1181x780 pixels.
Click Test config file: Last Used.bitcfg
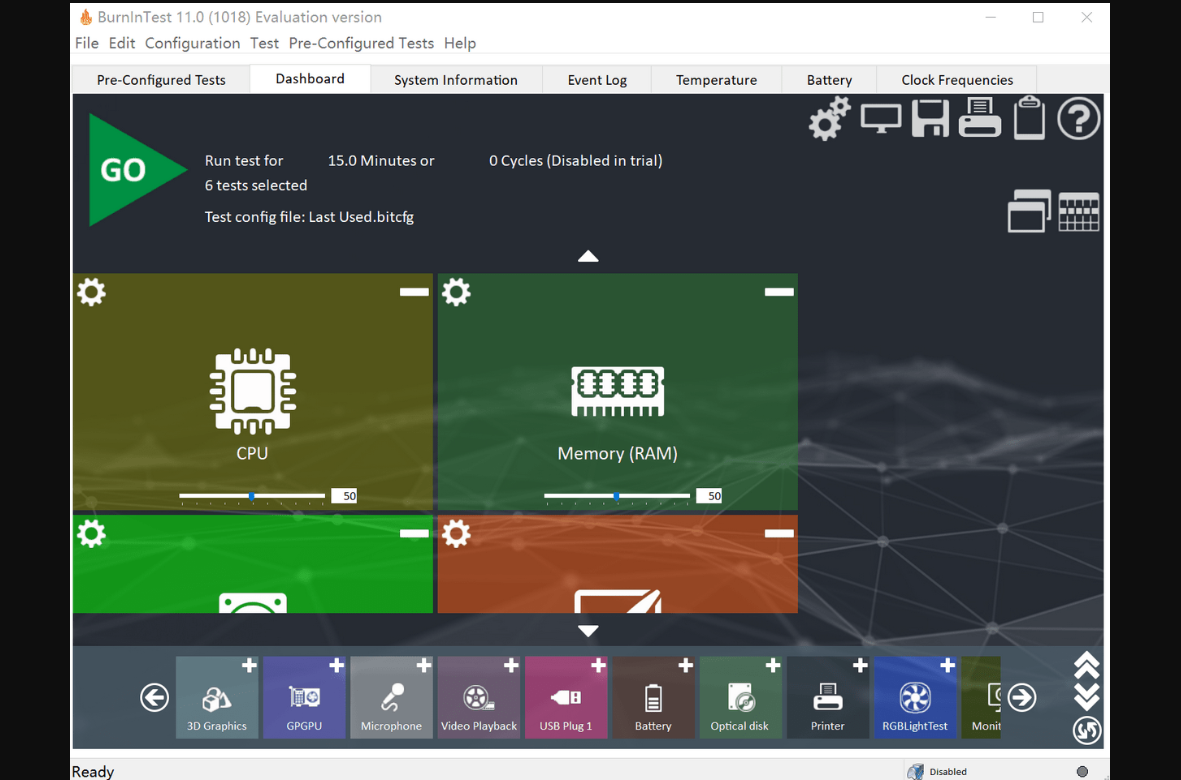[x=310, y=217]
